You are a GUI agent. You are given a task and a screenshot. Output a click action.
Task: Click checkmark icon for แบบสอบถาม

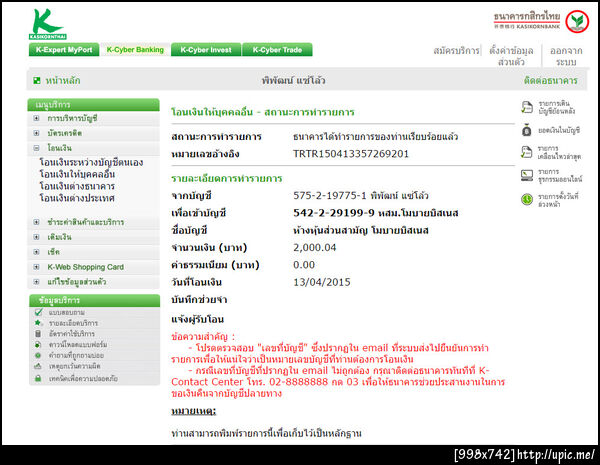(x=38, y=312)
